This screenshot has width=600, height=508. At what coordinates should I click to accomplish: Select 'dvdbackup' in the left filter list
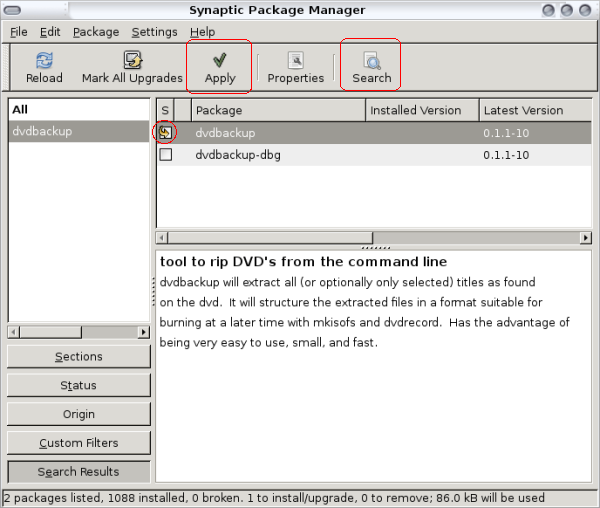pos(79,131)
